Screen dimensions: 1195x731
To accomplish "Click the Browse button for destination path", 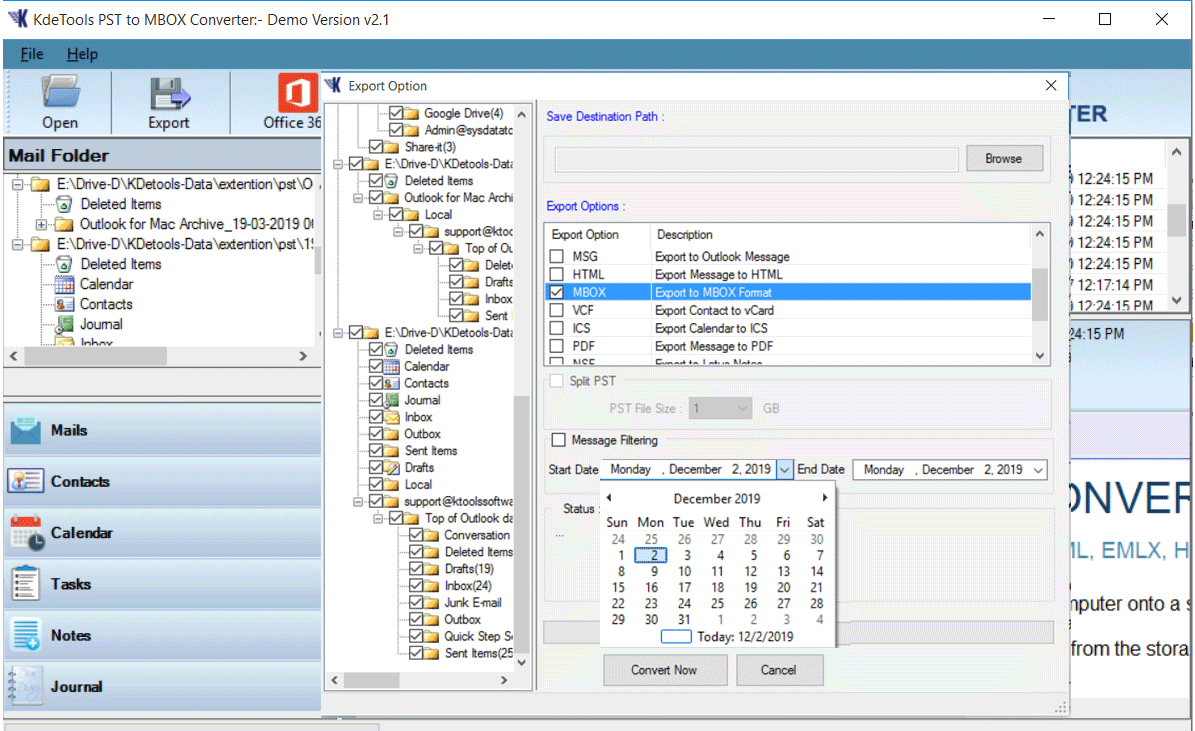I will point(1004,157).
